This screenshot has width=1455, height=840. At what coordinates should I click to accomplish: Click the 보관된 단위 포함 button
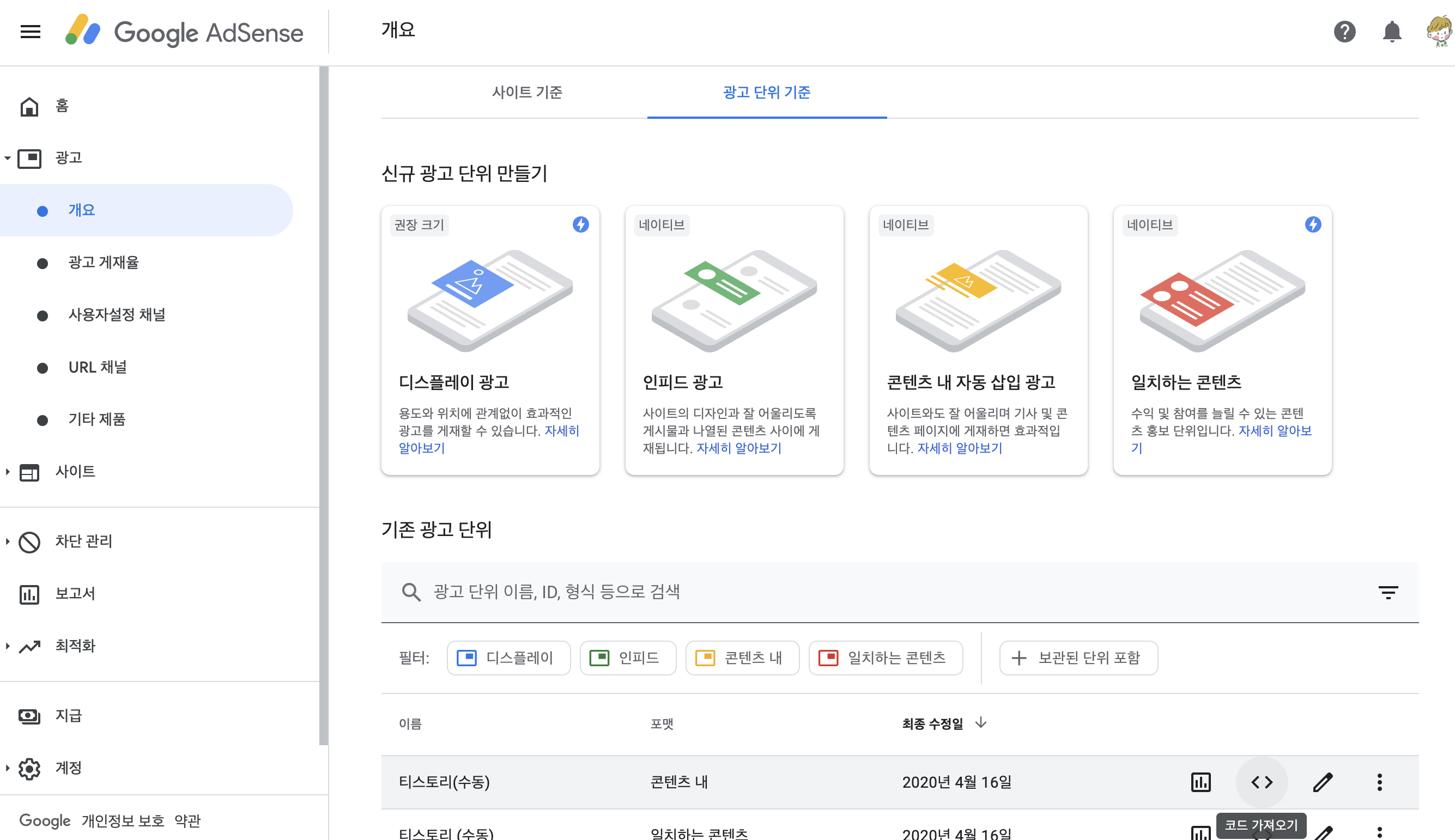click(1078, 658)
